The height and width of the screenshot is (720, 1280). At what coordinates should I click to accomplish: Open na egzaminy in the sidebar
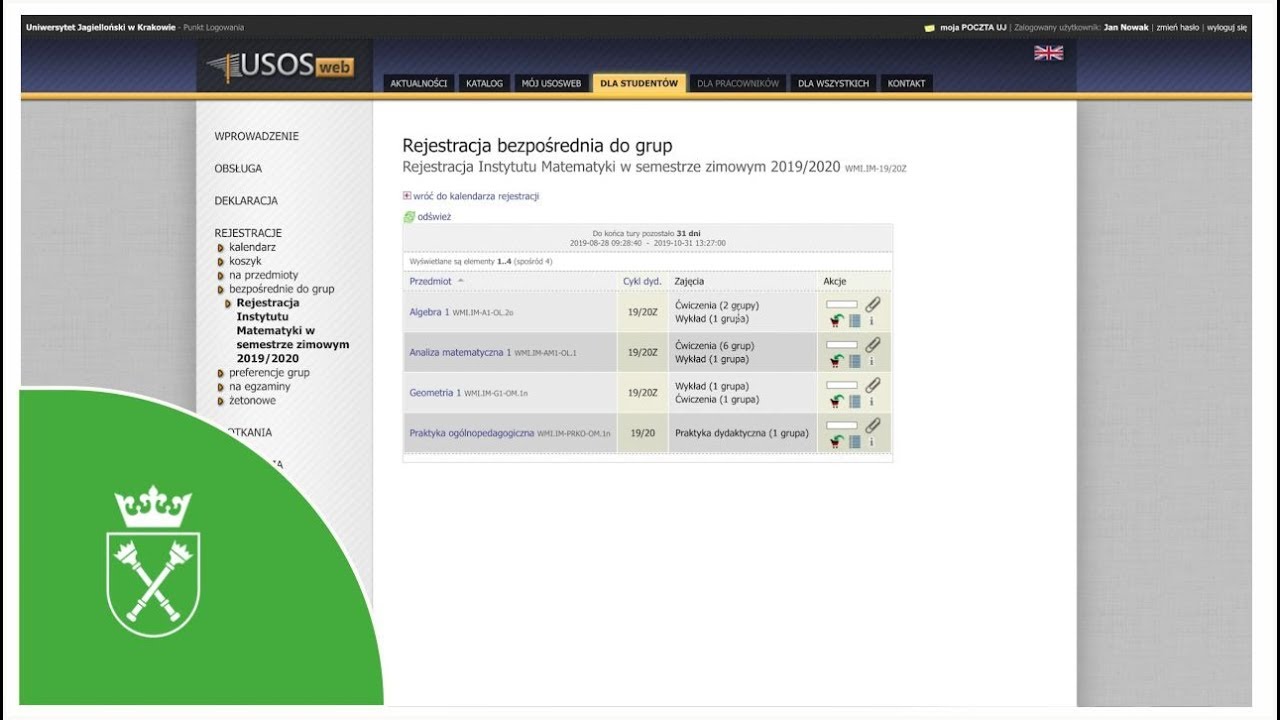click(260, 386)
